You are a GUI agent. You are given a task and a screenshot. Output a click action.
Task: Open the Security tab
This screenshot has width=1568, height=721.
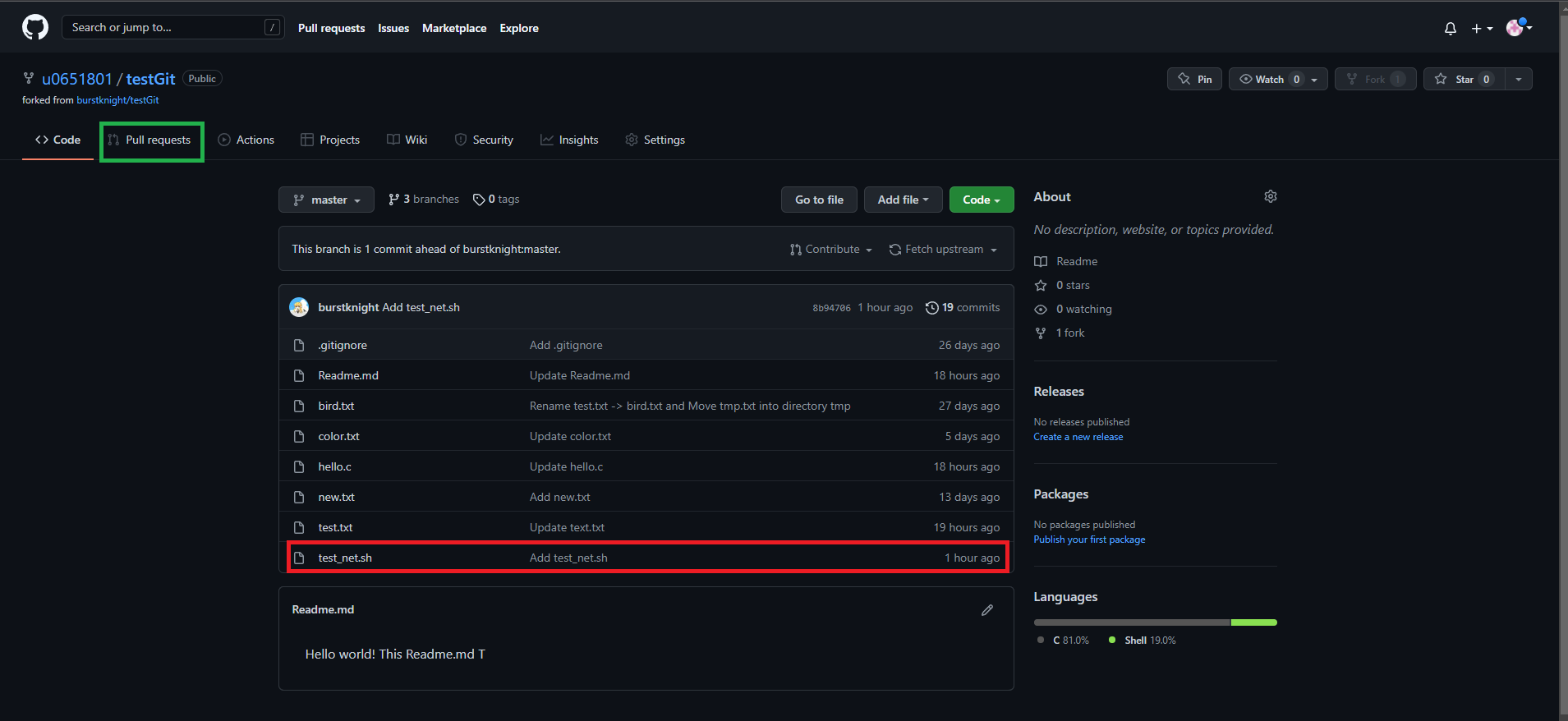coord(484,140)
